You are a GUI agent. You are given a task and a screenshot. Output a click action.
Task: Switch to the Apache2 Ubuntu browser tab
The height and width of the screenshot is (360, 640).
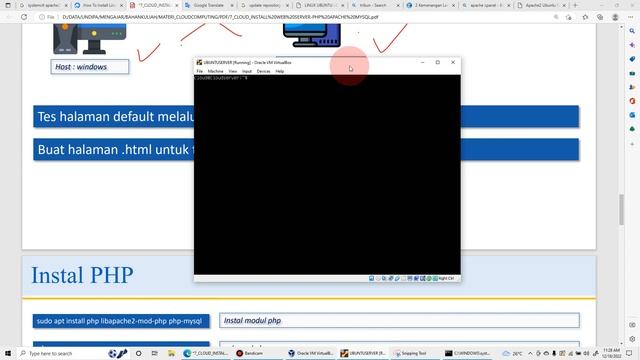tap(541, 5)
